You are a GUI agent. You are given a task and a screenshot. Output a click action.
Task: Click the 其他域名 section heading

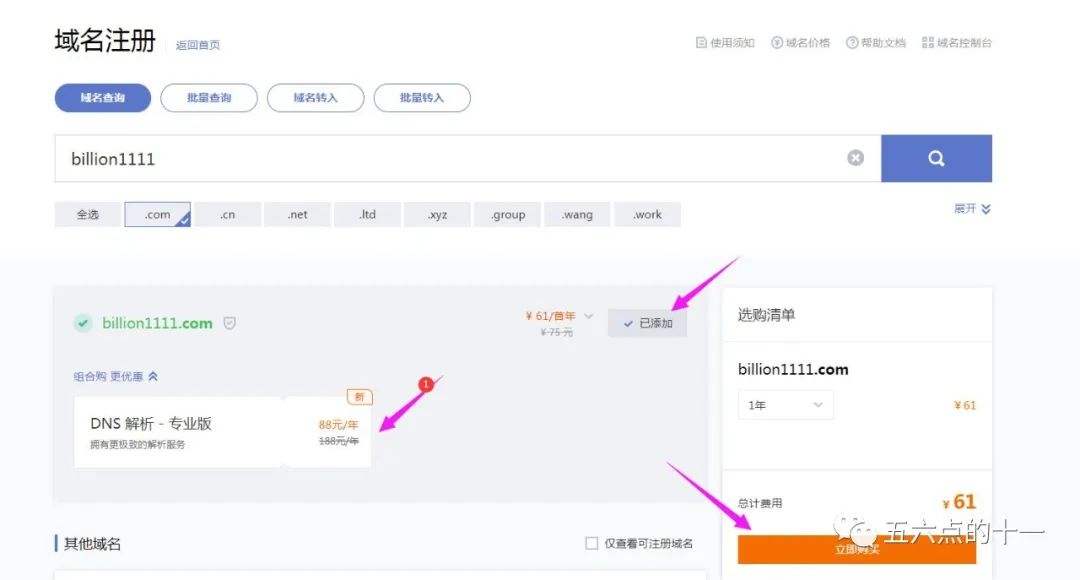pyautogui.click(x=92, y=543)
